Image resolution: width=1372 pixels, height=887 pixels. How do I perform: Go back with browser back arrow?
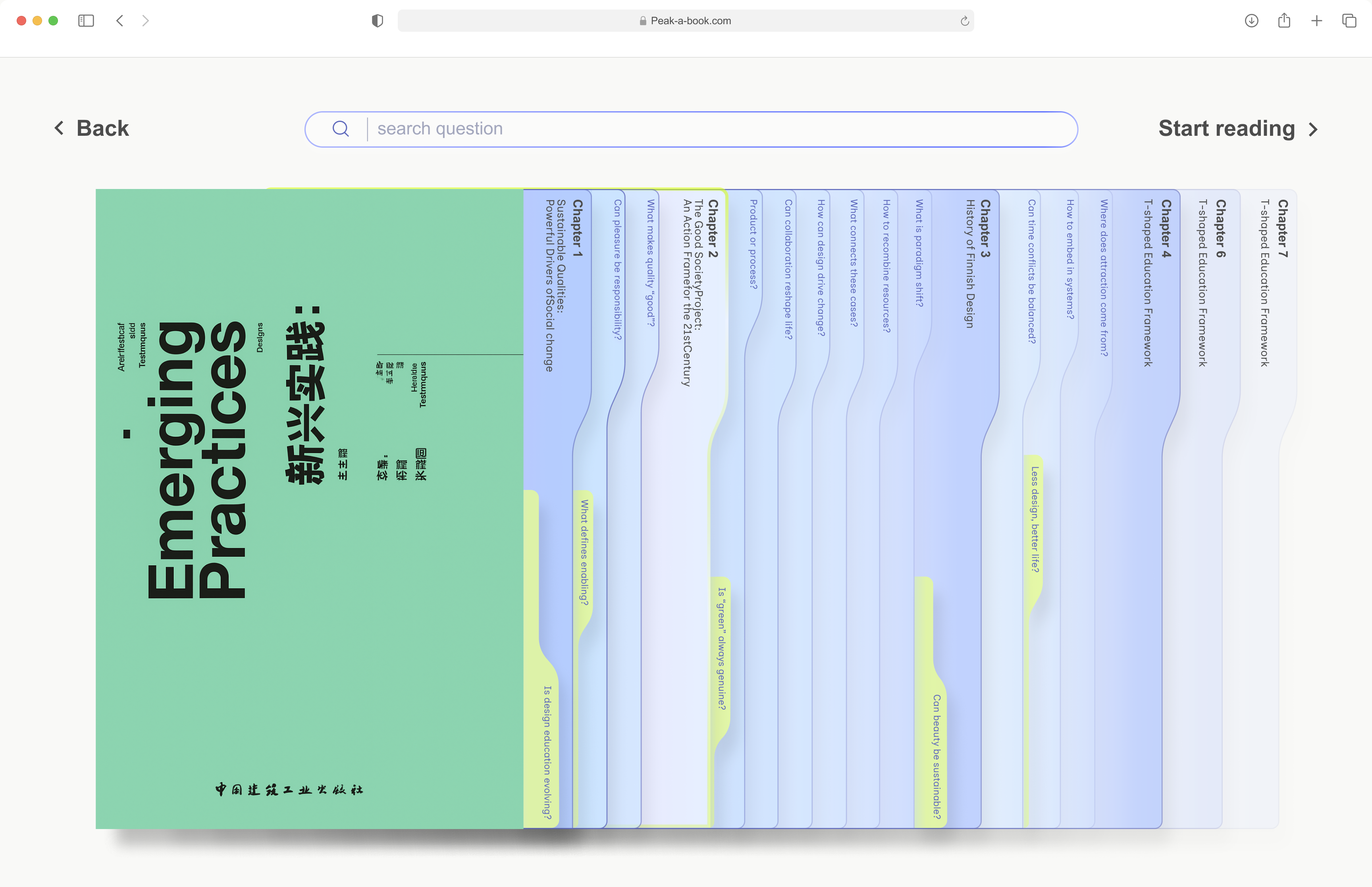click(120, 21)
